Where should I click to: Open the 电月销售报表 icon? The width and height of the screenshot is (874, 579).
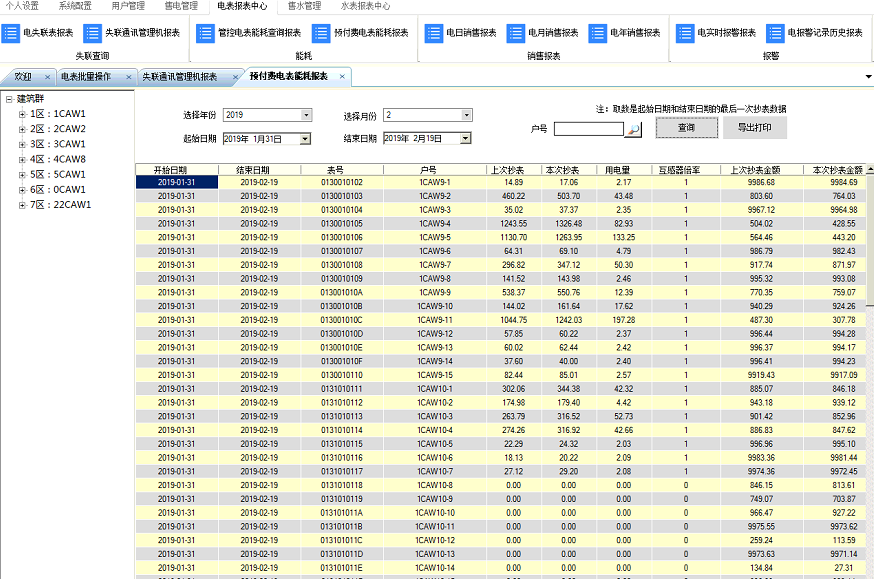[x=516, y=33]
